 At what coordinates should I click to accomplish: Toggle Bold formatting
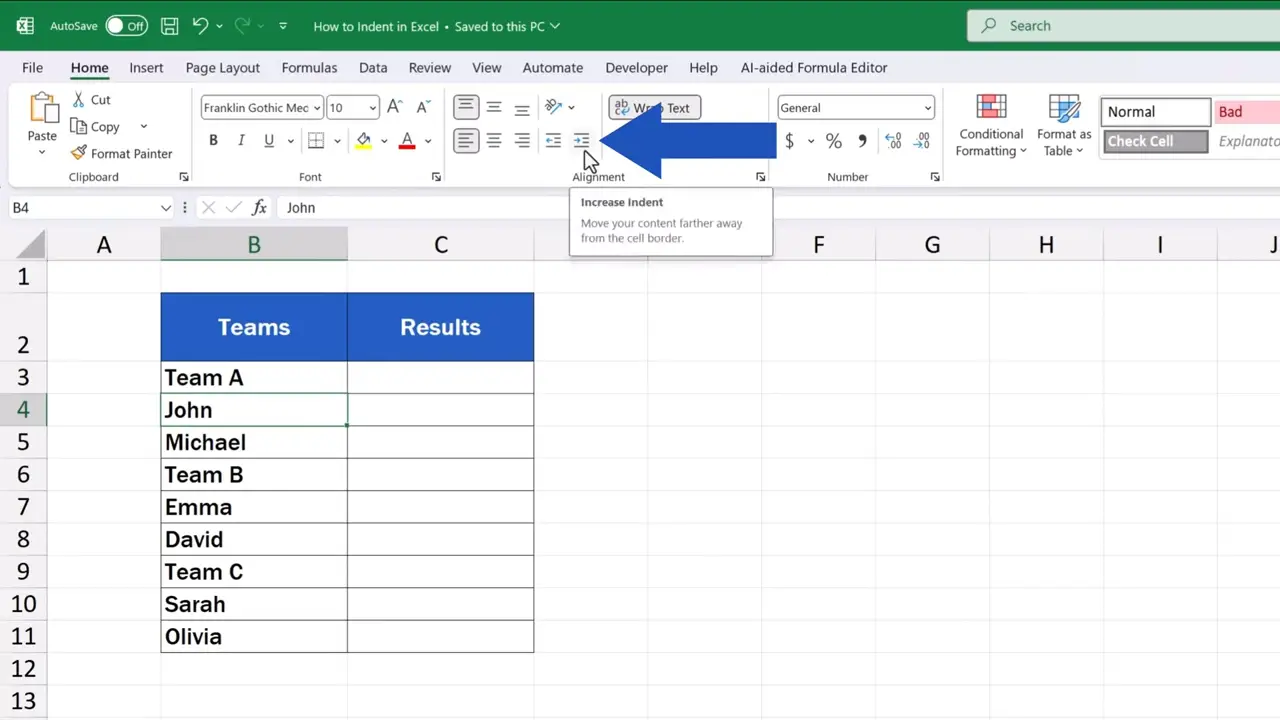[x=213, y=140]
